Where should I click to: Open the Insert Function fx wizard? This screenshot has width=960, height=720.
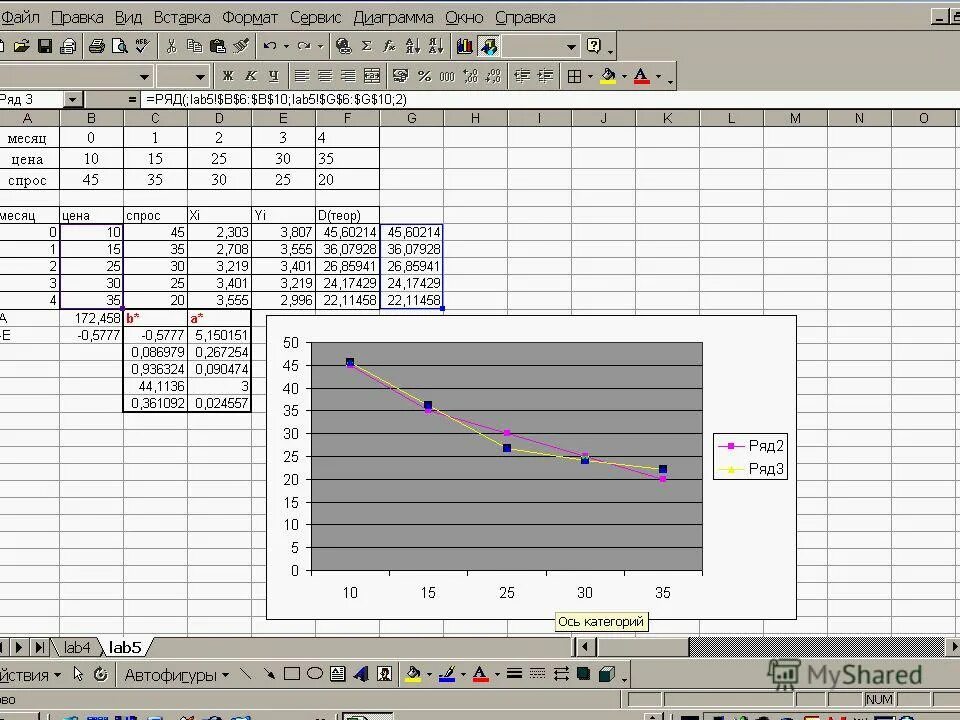389,46
